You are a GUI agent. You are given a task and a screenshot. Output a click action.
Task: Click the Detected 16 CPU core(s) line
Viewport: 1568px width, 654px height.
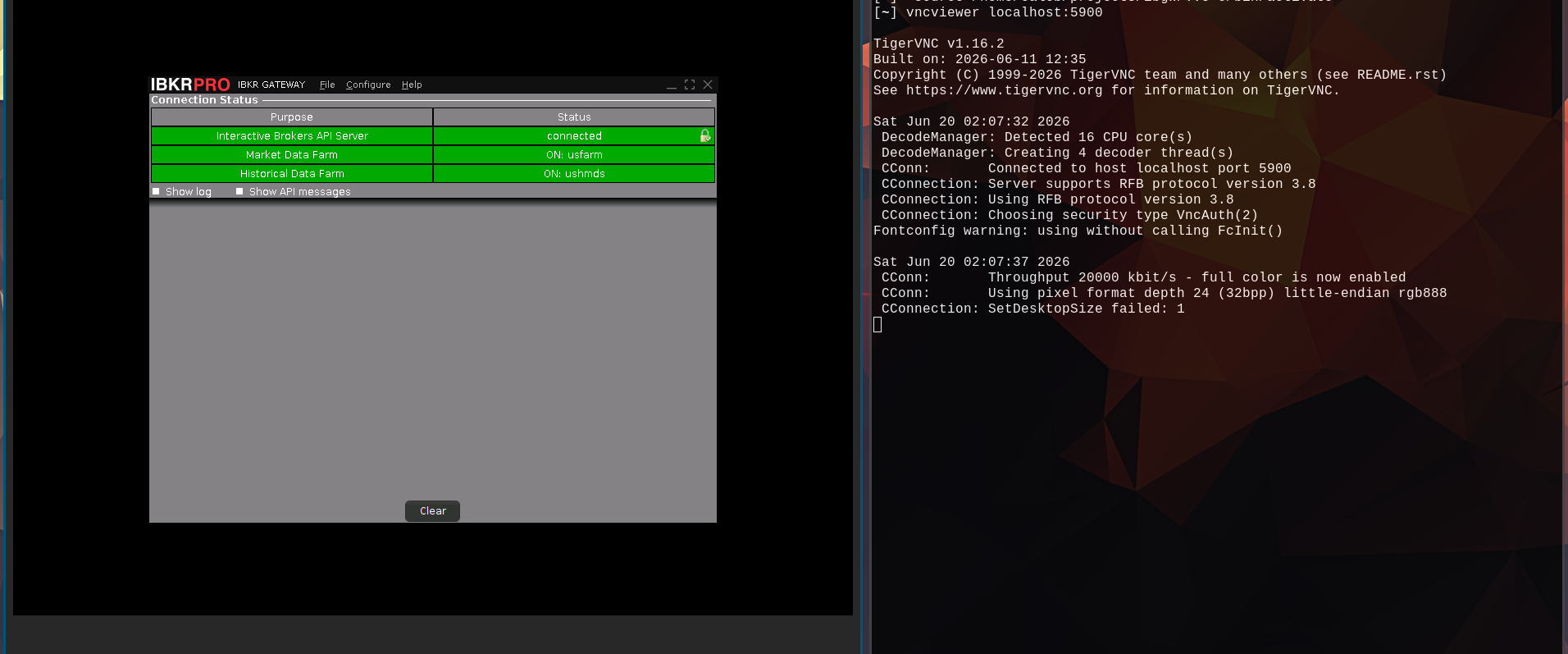pos(1037,137)
